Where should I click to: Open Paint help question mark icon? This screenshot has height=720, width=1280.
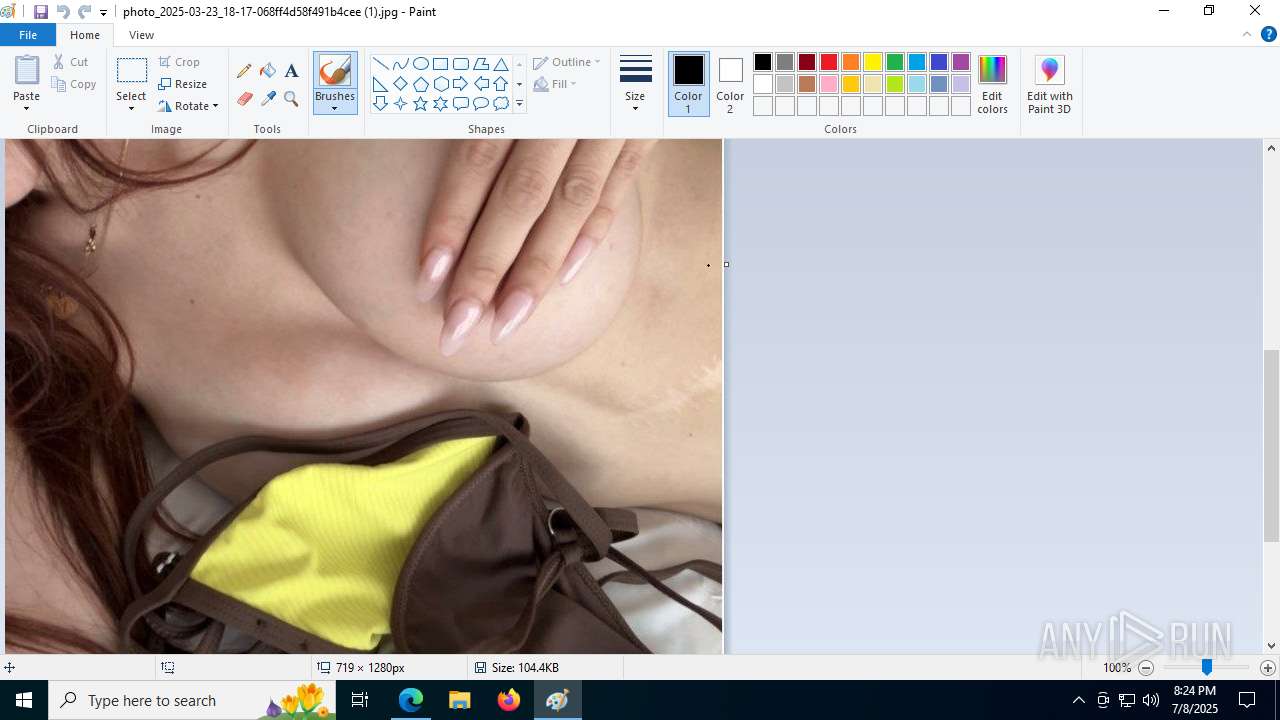[x=1269, y=35]
